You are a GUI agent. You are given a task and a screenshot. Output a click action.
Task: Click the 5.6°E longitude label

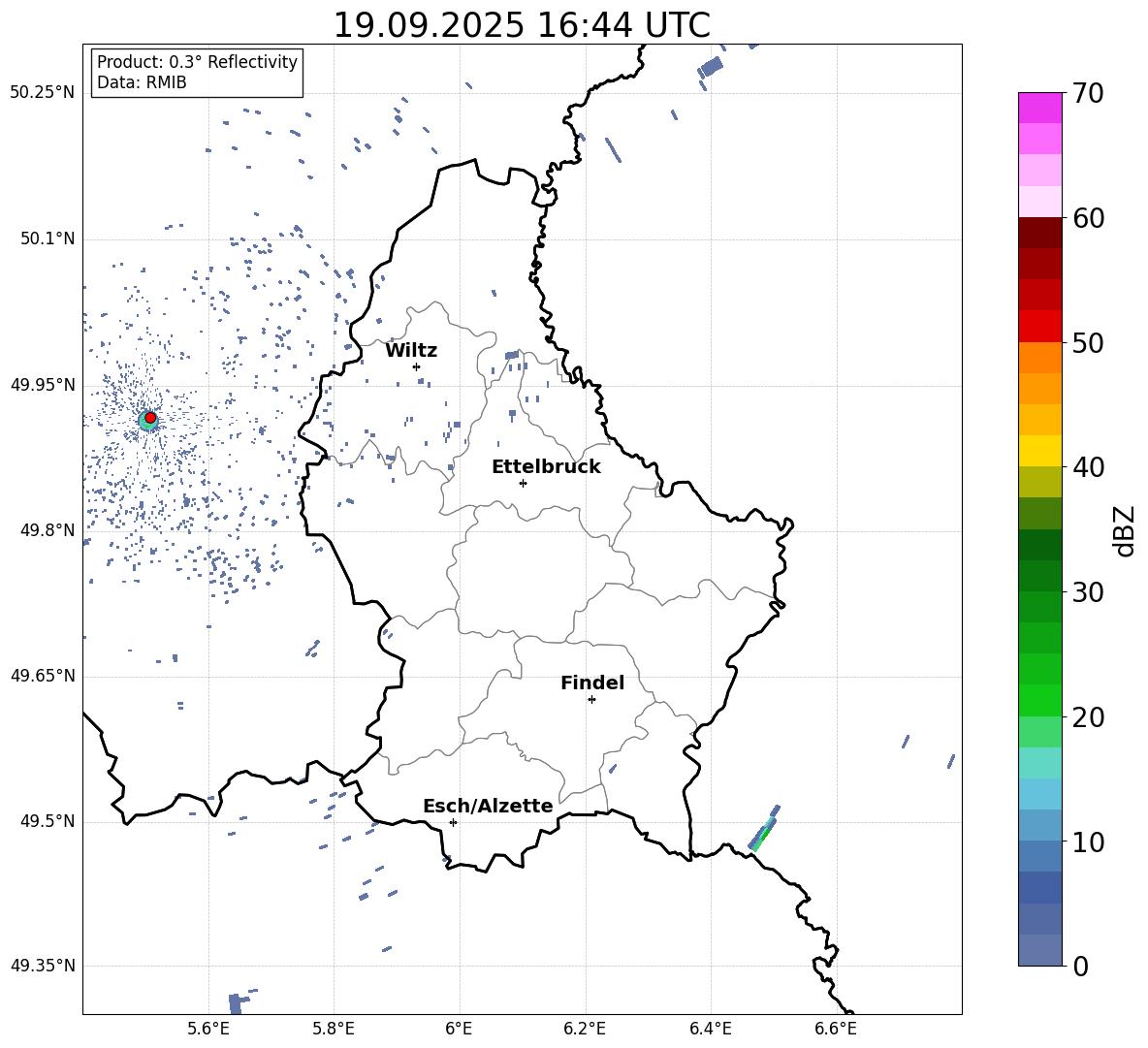tap(208, 1029)
